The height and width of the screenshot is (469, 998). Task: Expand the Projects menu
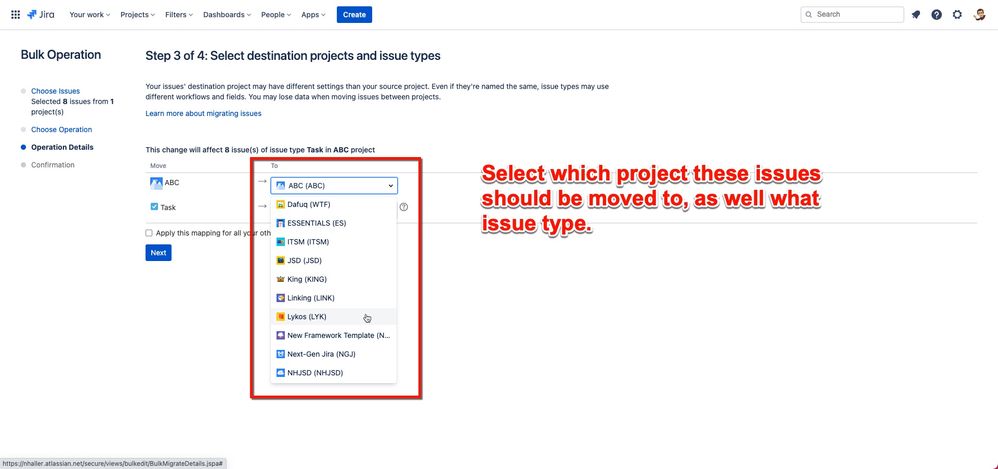pyautogui.click(x=137, y=15)
